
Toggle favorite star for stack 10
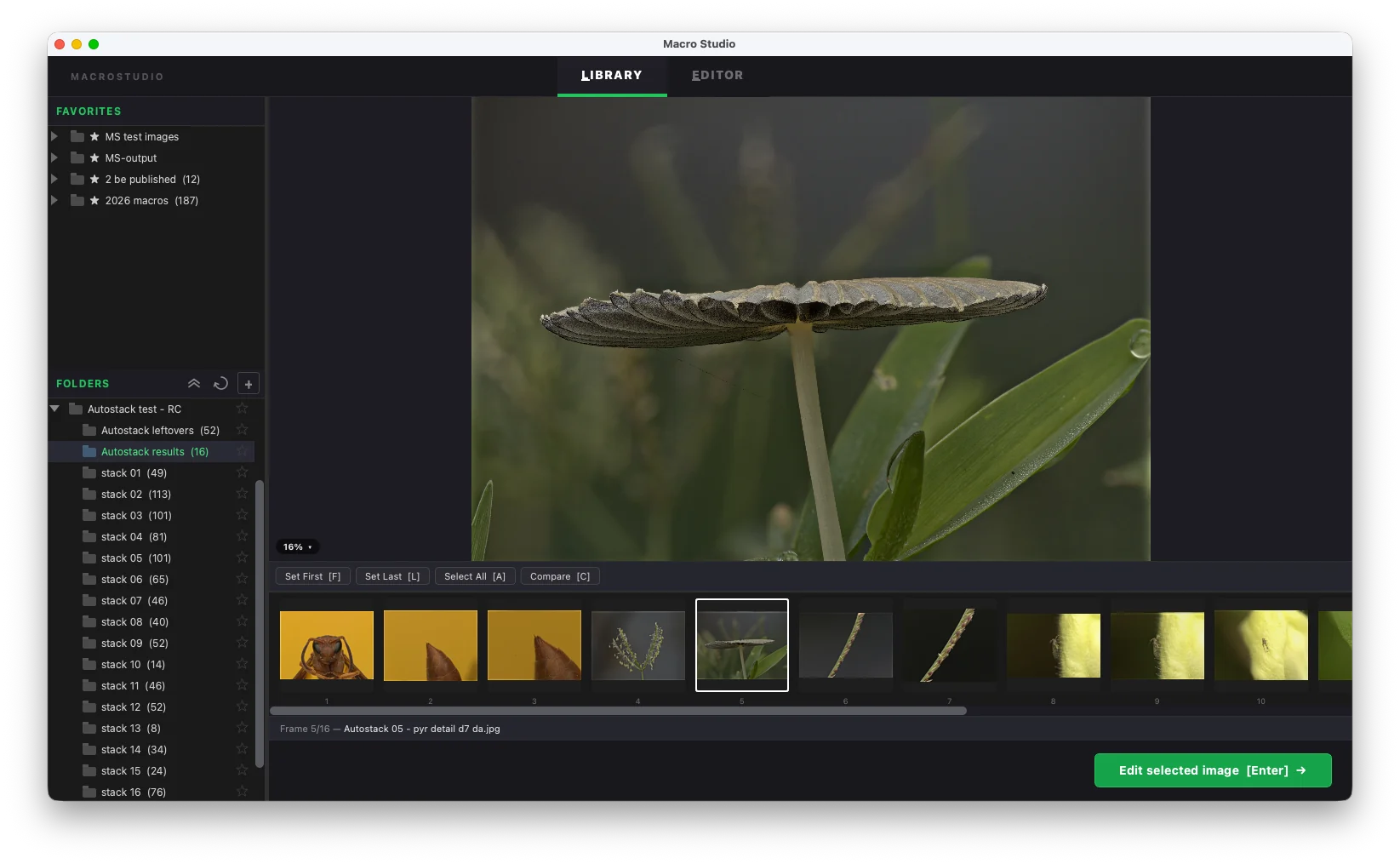243,664
